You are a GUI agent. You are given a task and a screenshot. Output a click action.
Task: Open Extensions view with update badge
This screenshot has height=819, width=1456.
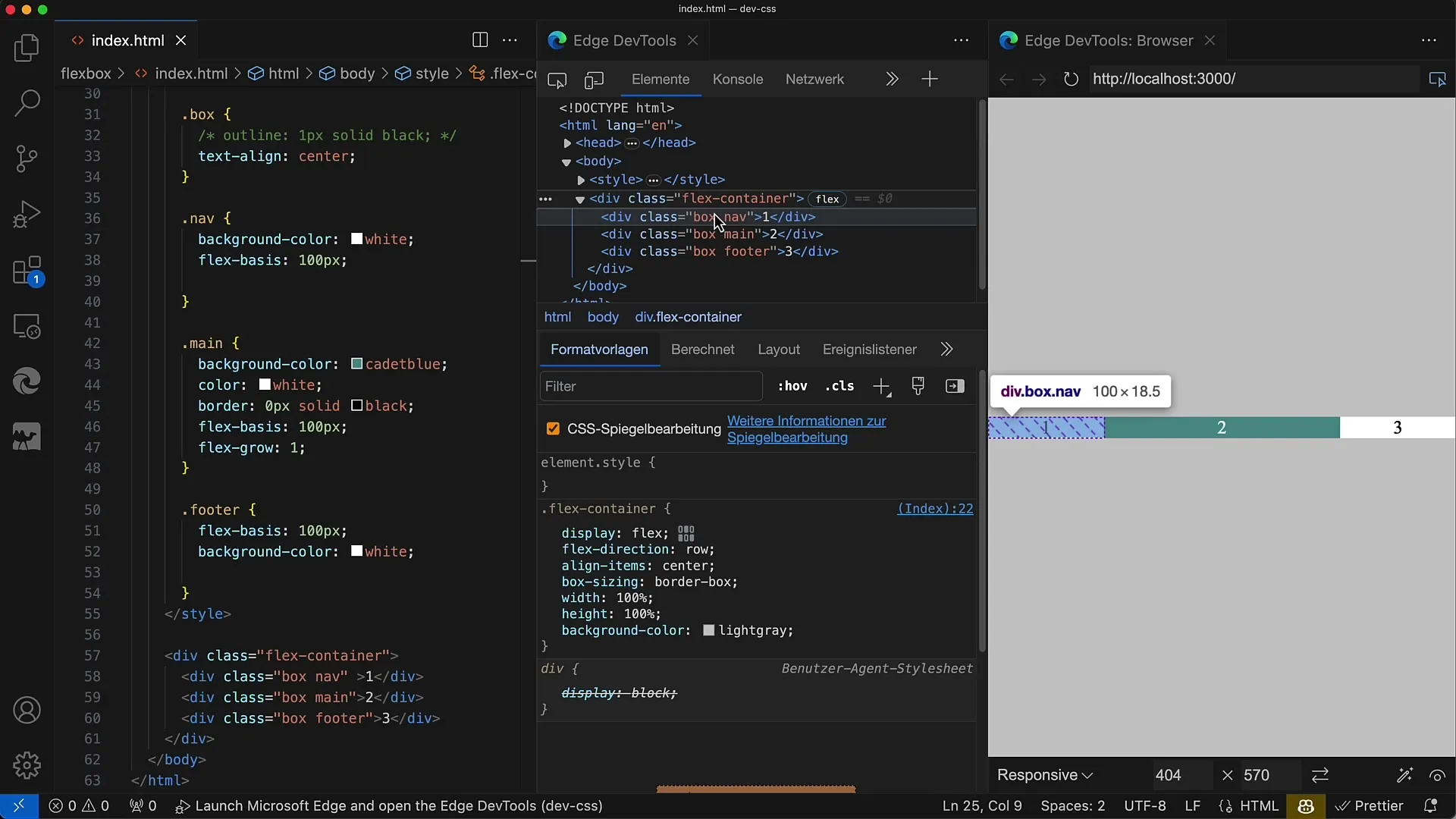(27, 271)
